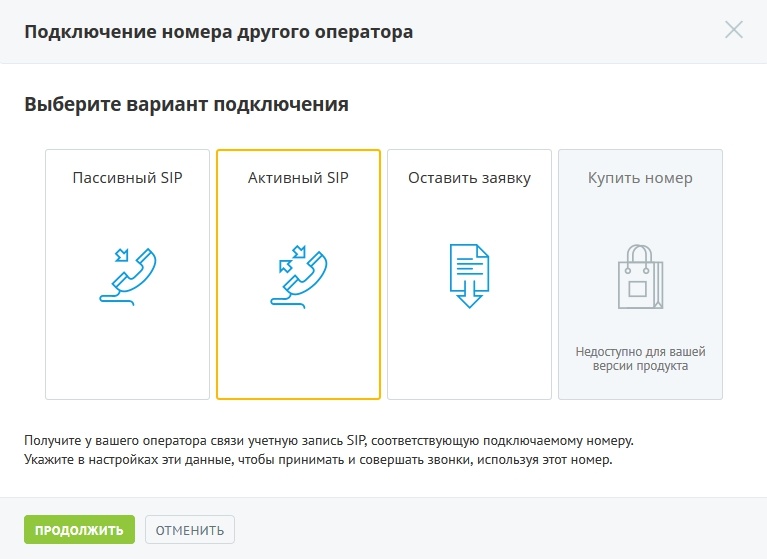Click the description line starting 'Укажите в настройках'
The image size is (767, 559).
(318, 460)
